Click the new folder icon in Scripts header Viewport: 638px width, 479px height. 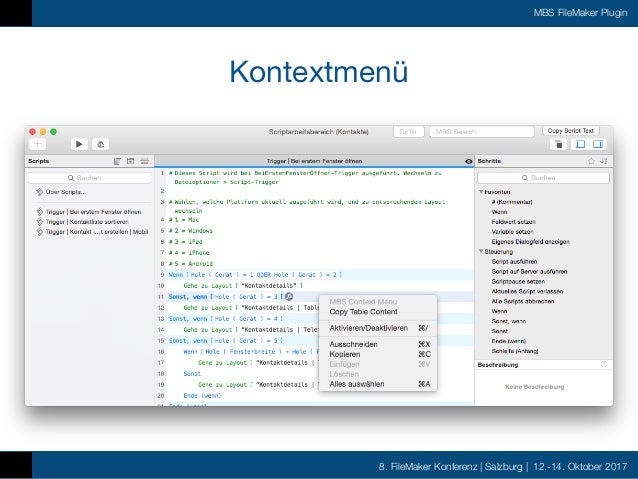point(130,161)
